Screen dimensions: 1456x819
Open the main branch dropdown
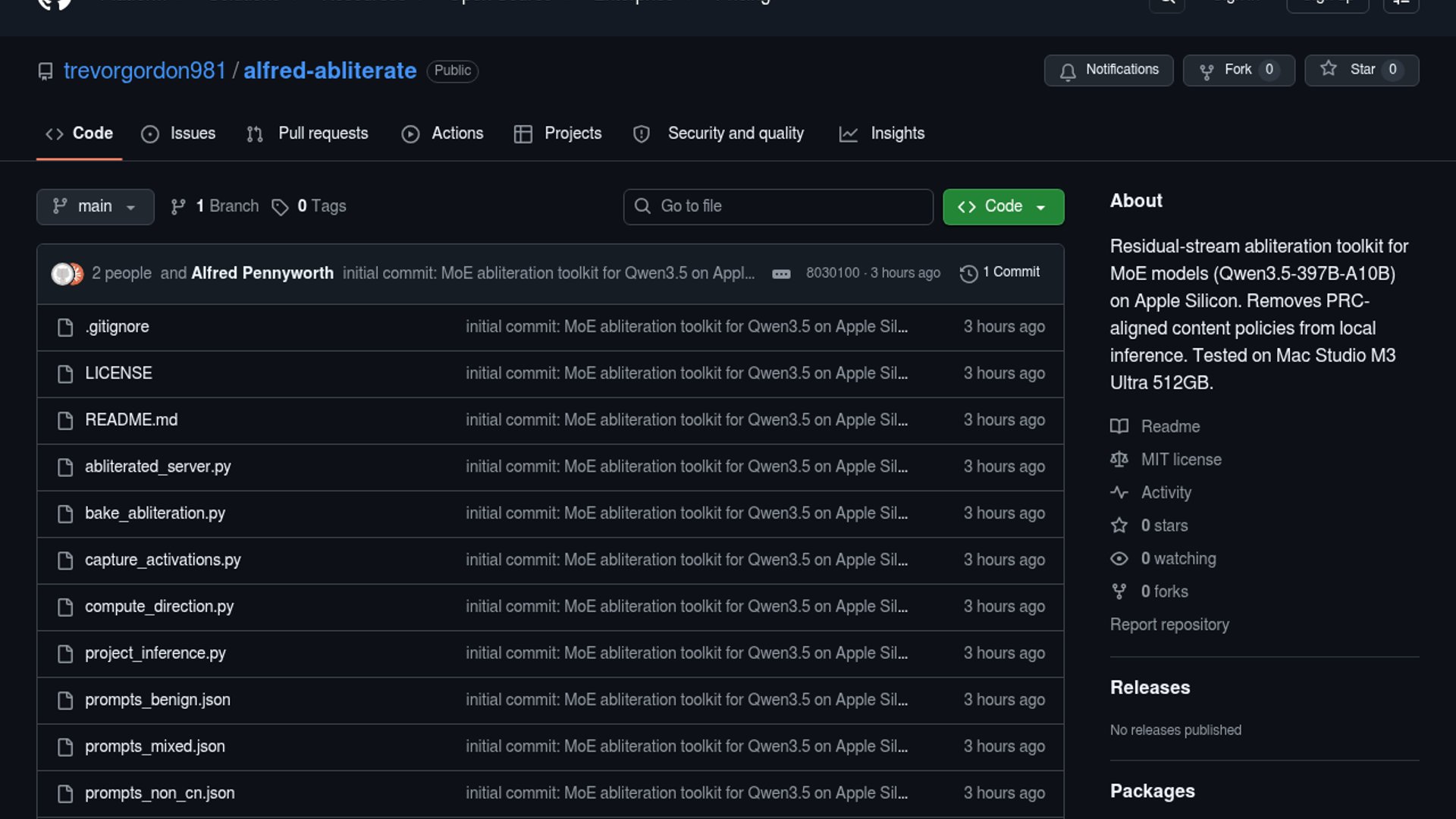tap(95, 206)
